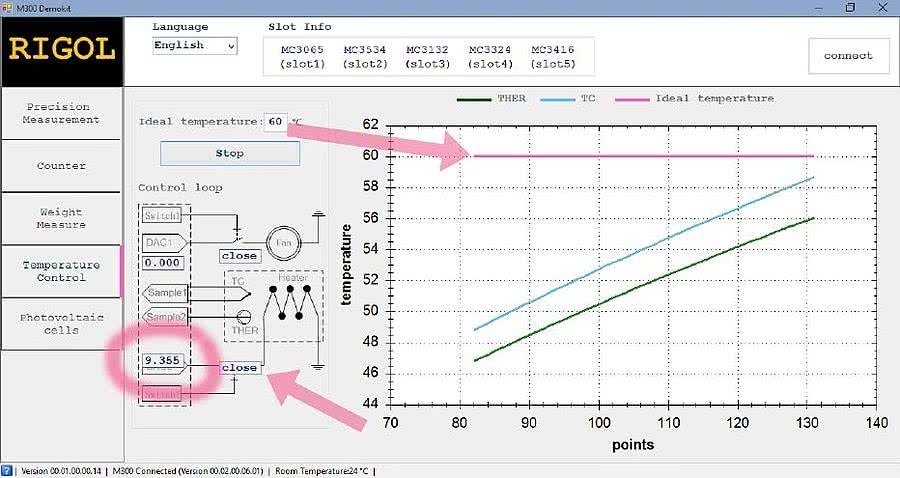
Task: Click the RIGOL logo
Action: (62, 48)
